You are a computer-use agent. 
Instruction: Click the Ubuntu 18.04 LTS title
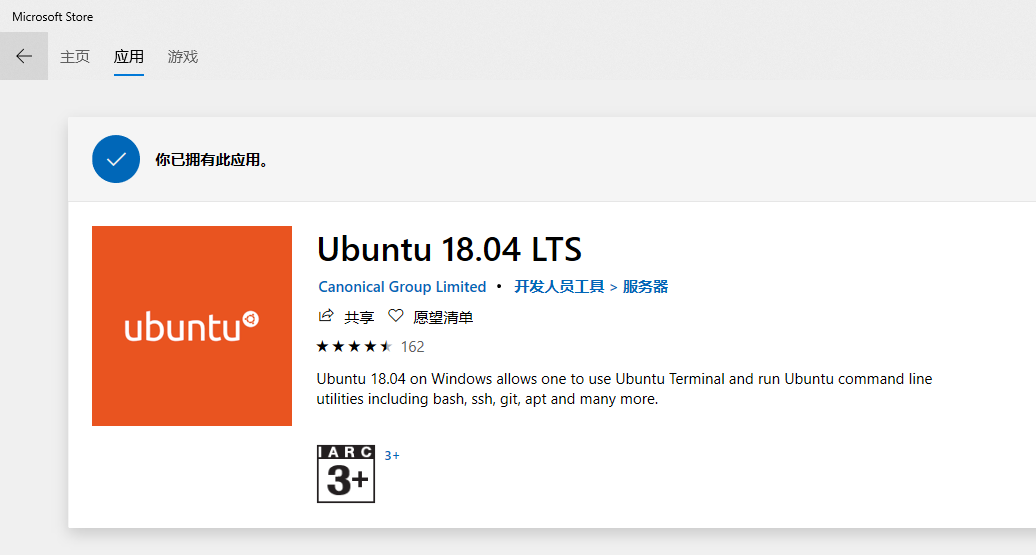(449, 248)
